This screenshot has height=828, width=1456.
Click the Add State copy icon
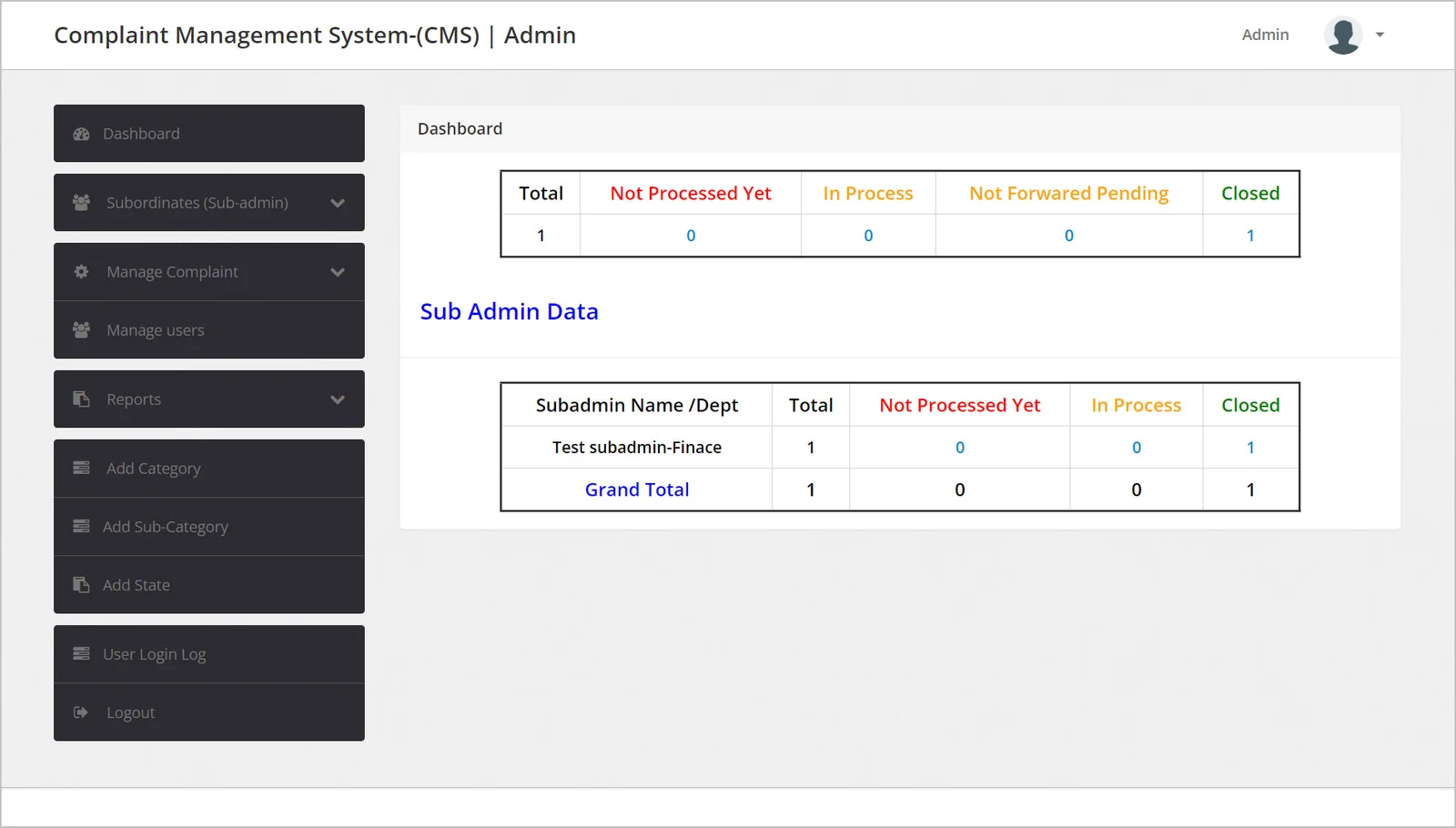[x=81, y=585]
